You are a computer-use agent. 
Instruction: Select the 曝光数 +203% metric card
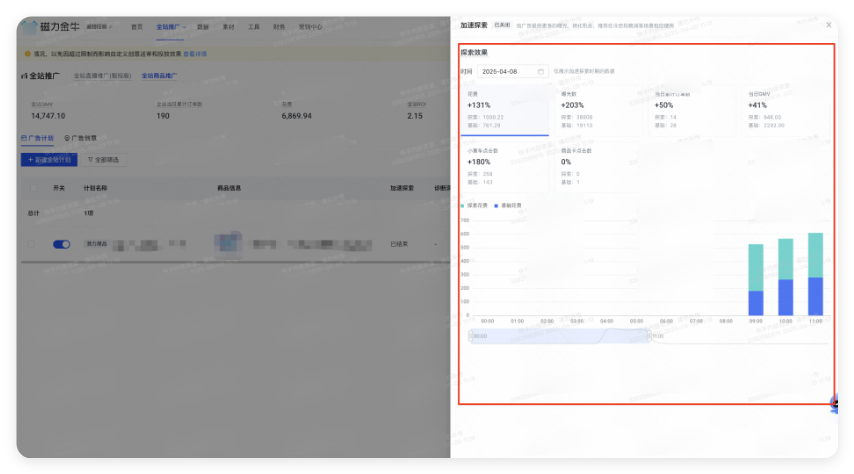point(596,109)
